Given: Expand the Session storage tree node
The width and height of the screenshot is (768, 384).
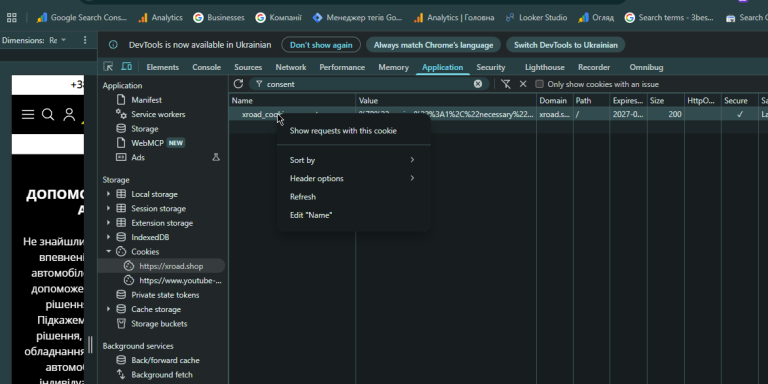Looking at the screenshot, I should point(108,208).
